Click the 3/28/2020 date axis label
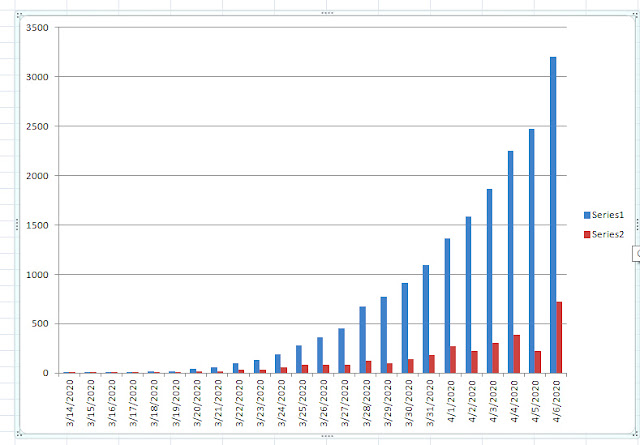The image size is (640, 445). click(367, 403)
